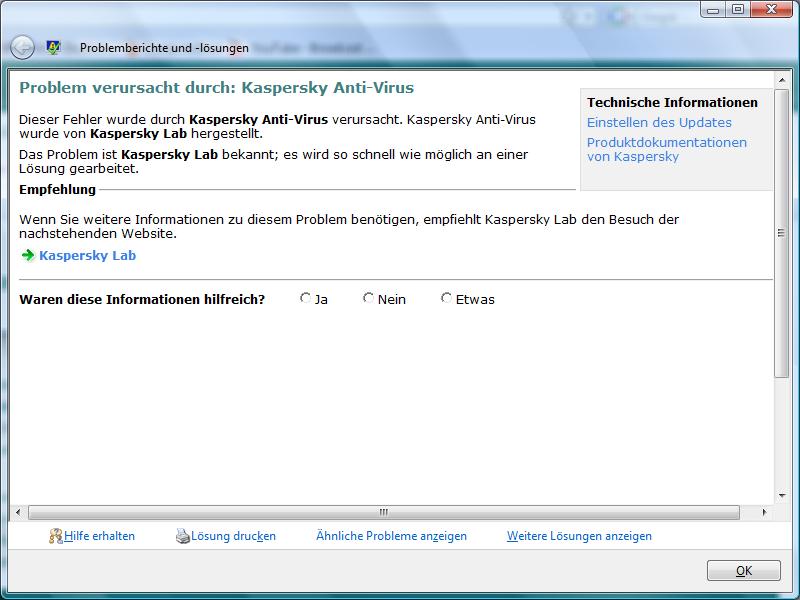Click the 'Technische Informationen' heading
The height and width of the screenshot is (600, 800).
672,103
